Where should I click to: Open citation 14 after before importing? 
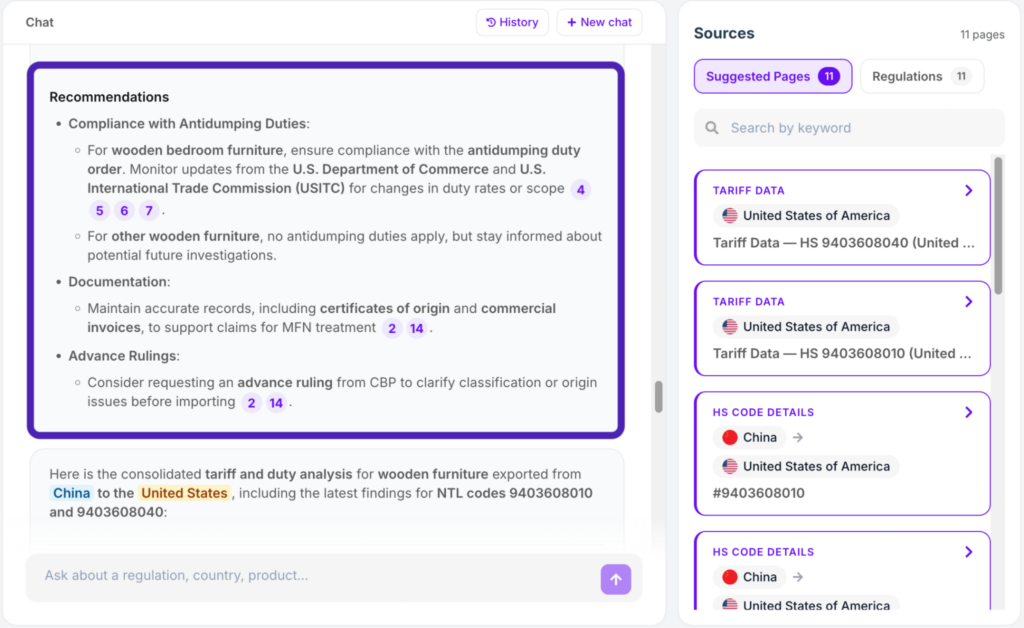pyautogui.click(x=276, y=403)
